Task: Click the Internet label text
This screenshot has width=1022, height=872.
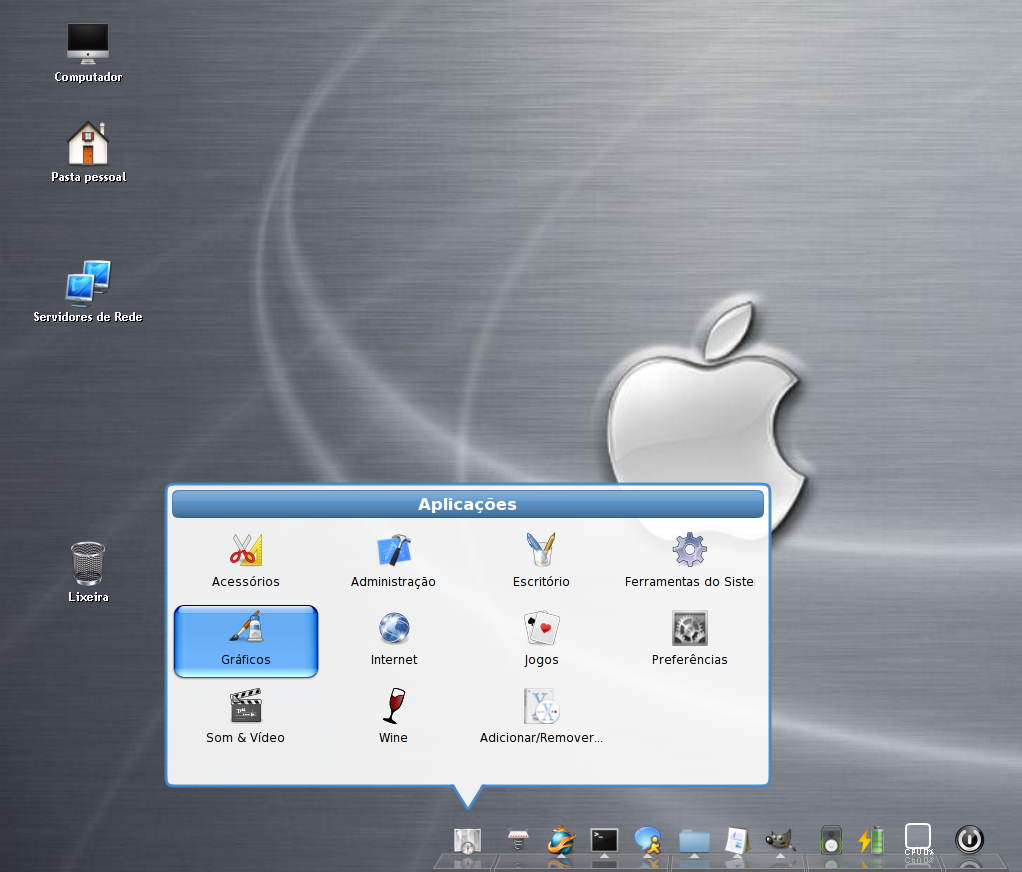Action: (x=394, y=660)
